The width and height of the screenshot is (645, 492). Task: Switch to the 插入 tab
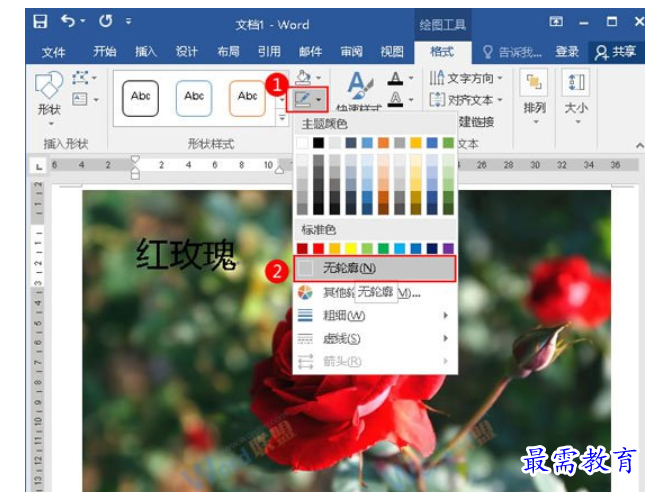pyautogui.click(x=146, y=52)
